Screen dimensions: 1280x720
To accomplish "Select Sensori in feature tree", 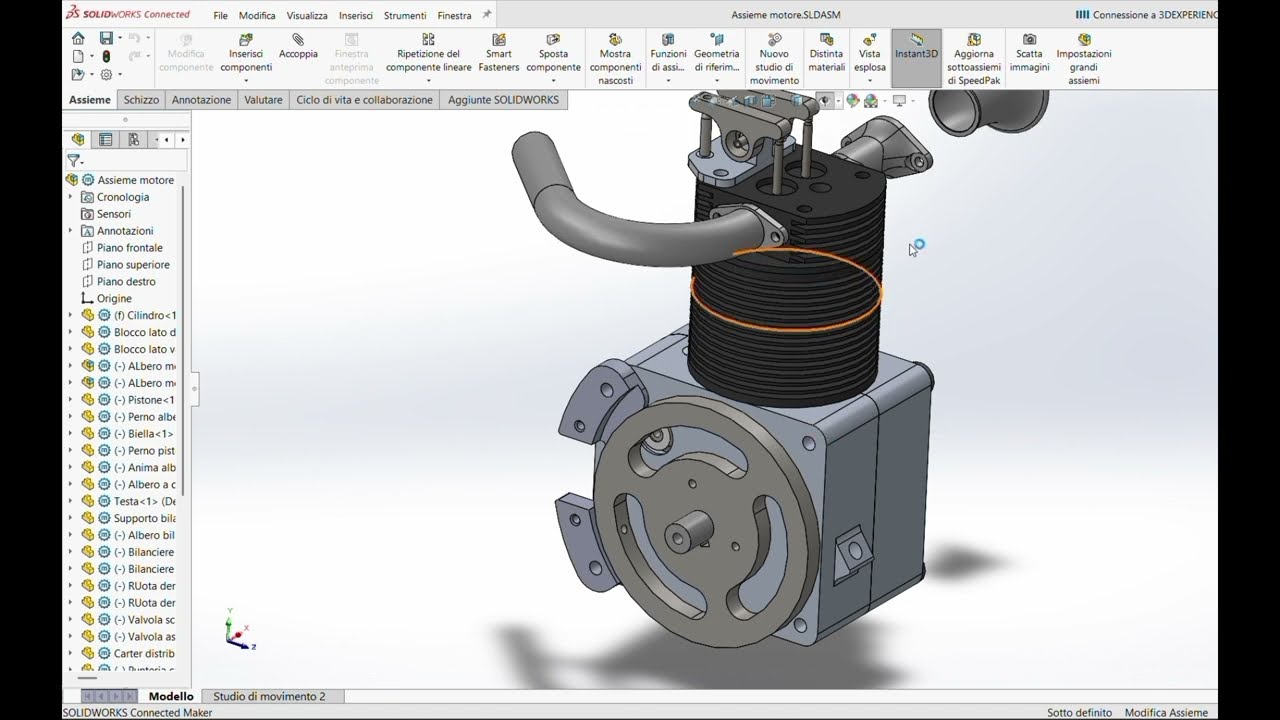I will click(x=113, y=214).
